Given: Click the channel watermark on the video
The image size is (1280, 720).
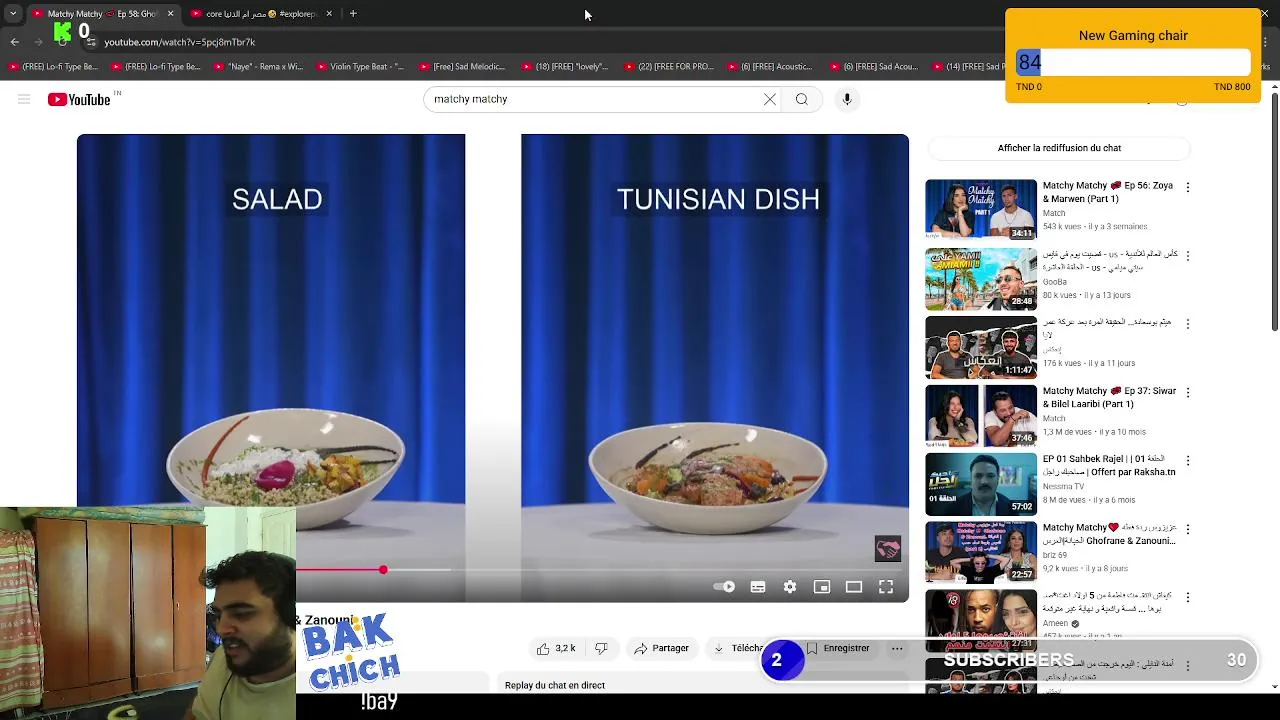Looking at the screenshot, I should (888, 548).
